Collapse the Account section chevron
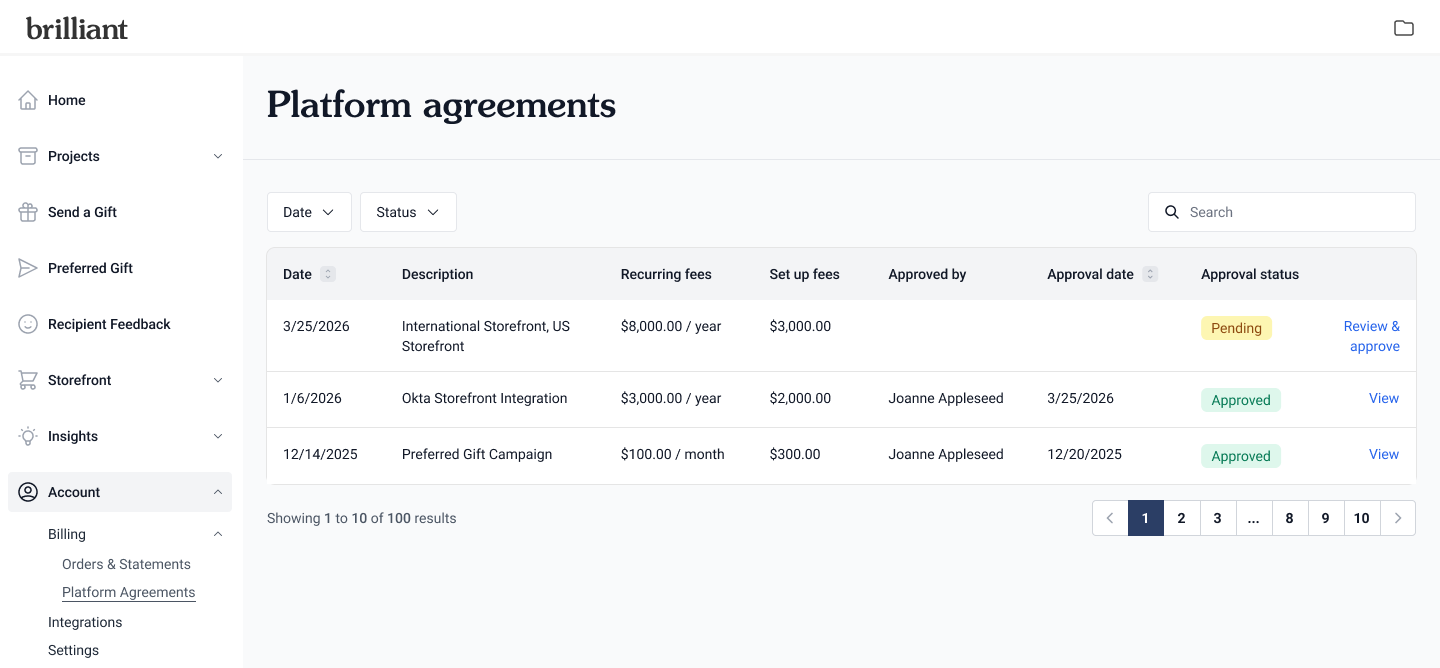 pyautogui.click(x=218, y=492)
